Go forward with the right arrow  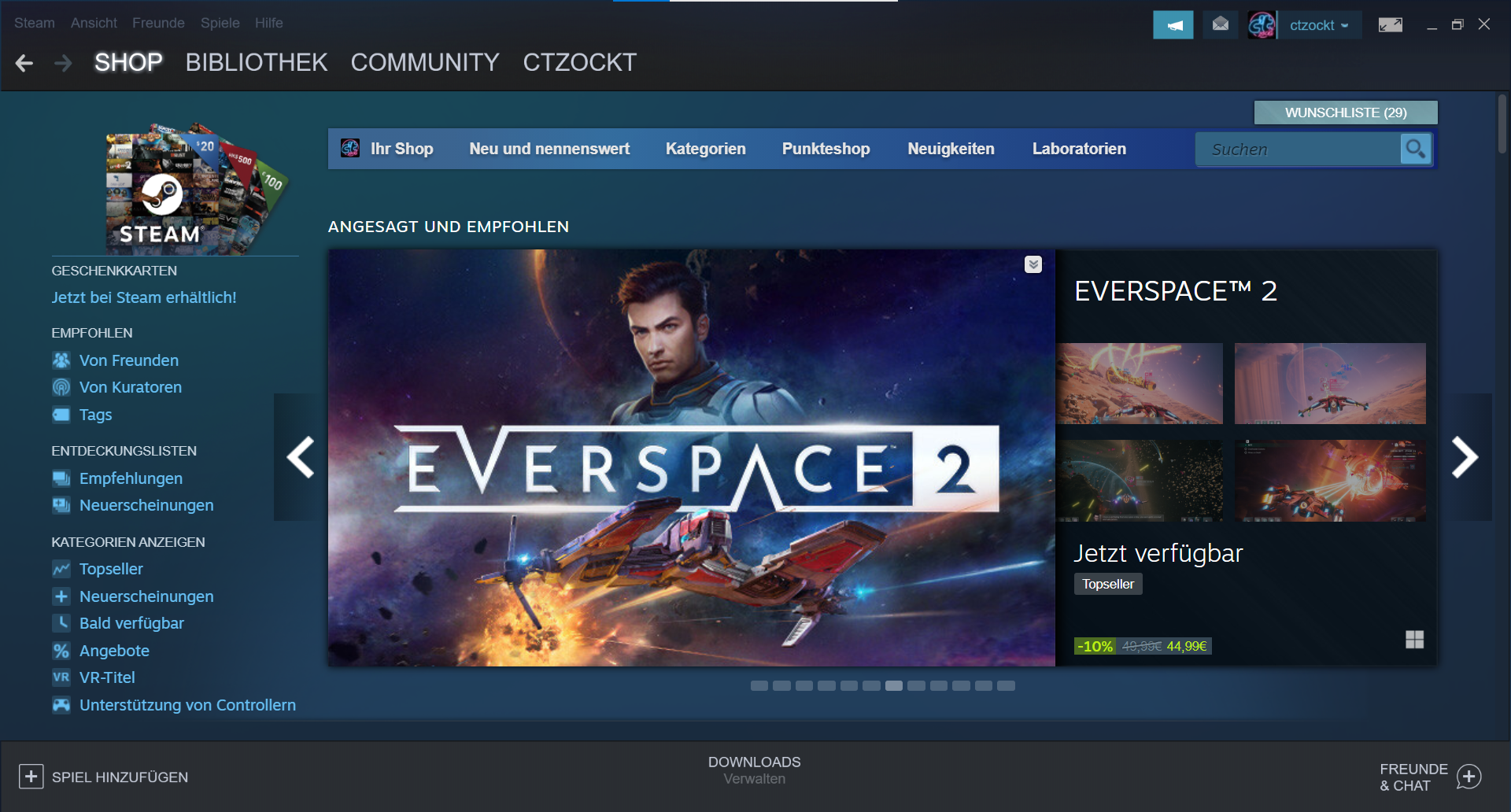tap(63, 63)
